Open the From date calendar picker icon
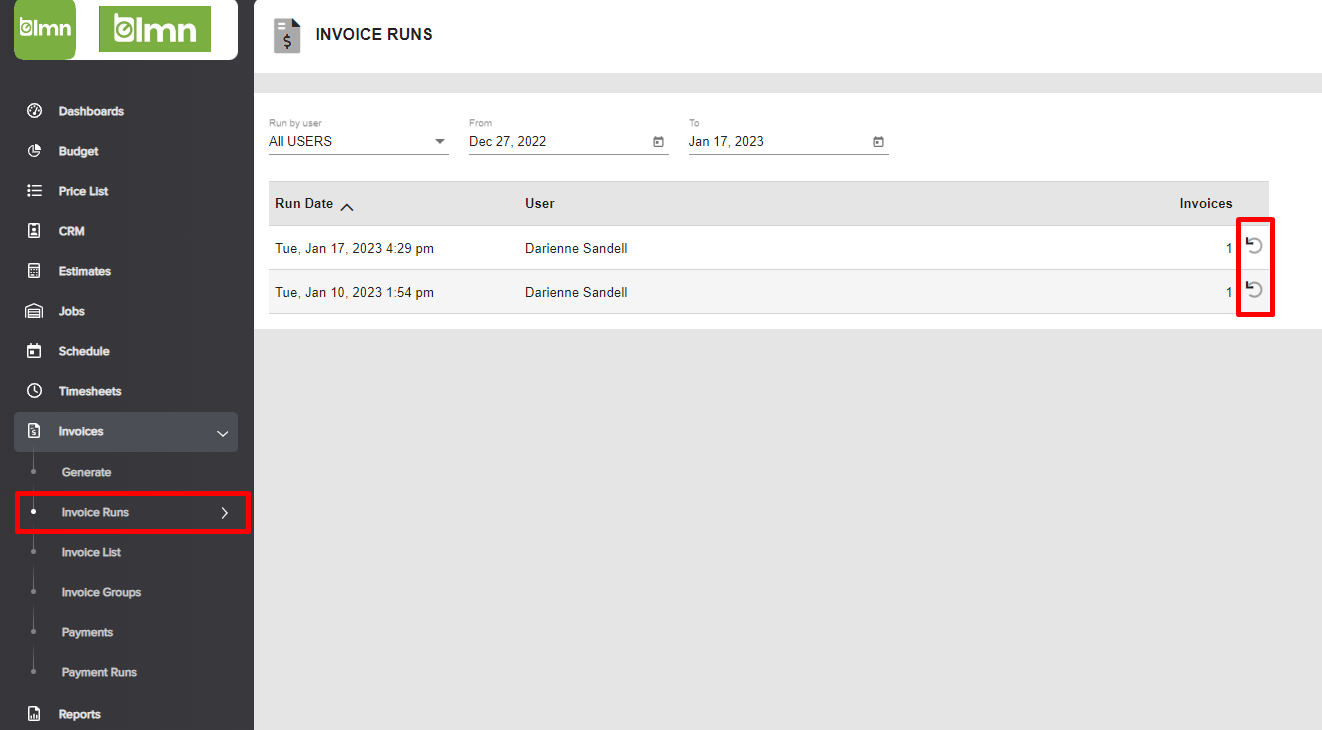1322x730 pixels. click(658, 142)
